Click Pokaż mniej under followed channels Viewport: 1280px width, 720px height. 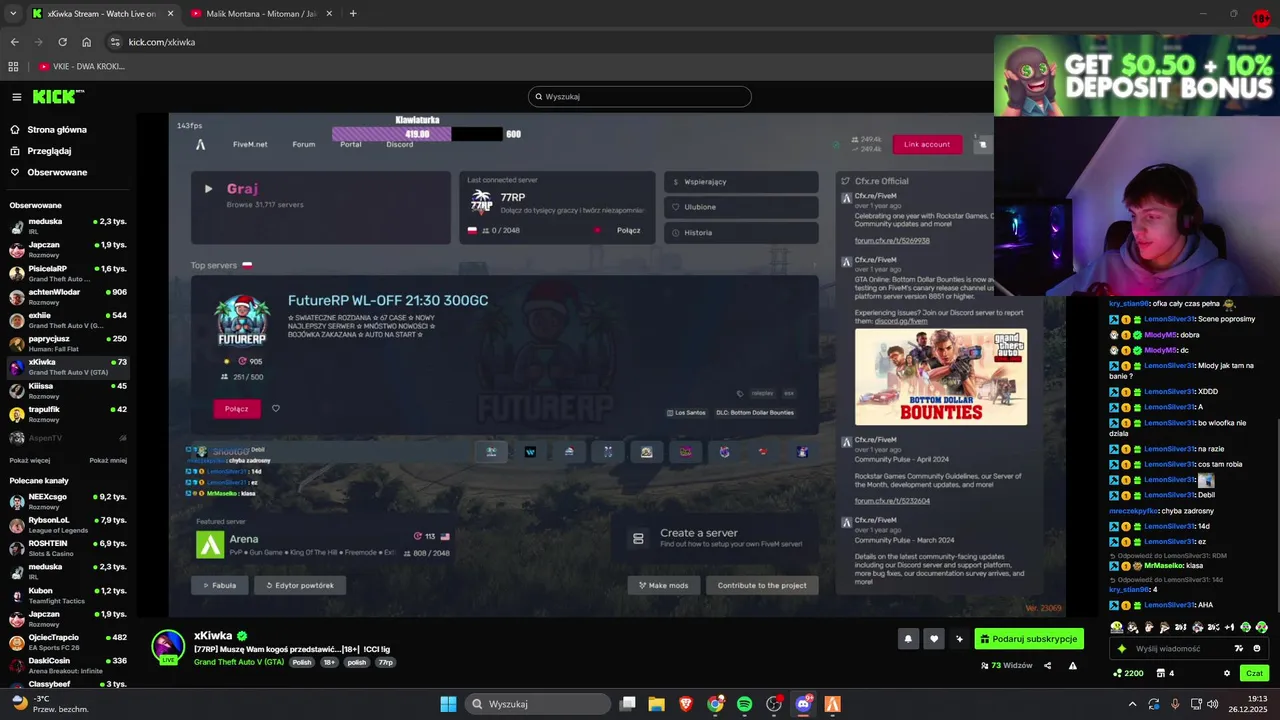(x=108, y=460)
